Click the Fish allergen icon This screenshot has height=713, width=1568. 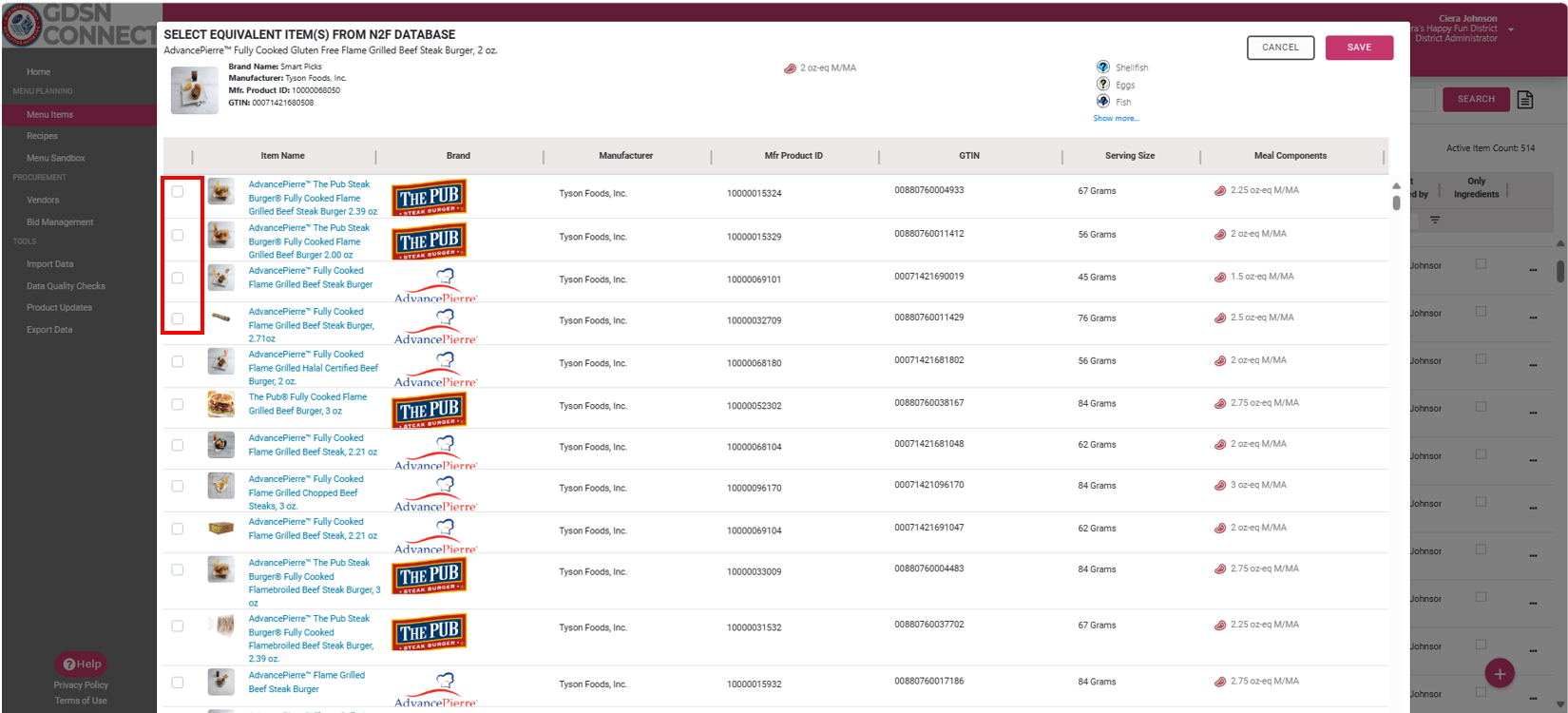(x=1102, y=102)
